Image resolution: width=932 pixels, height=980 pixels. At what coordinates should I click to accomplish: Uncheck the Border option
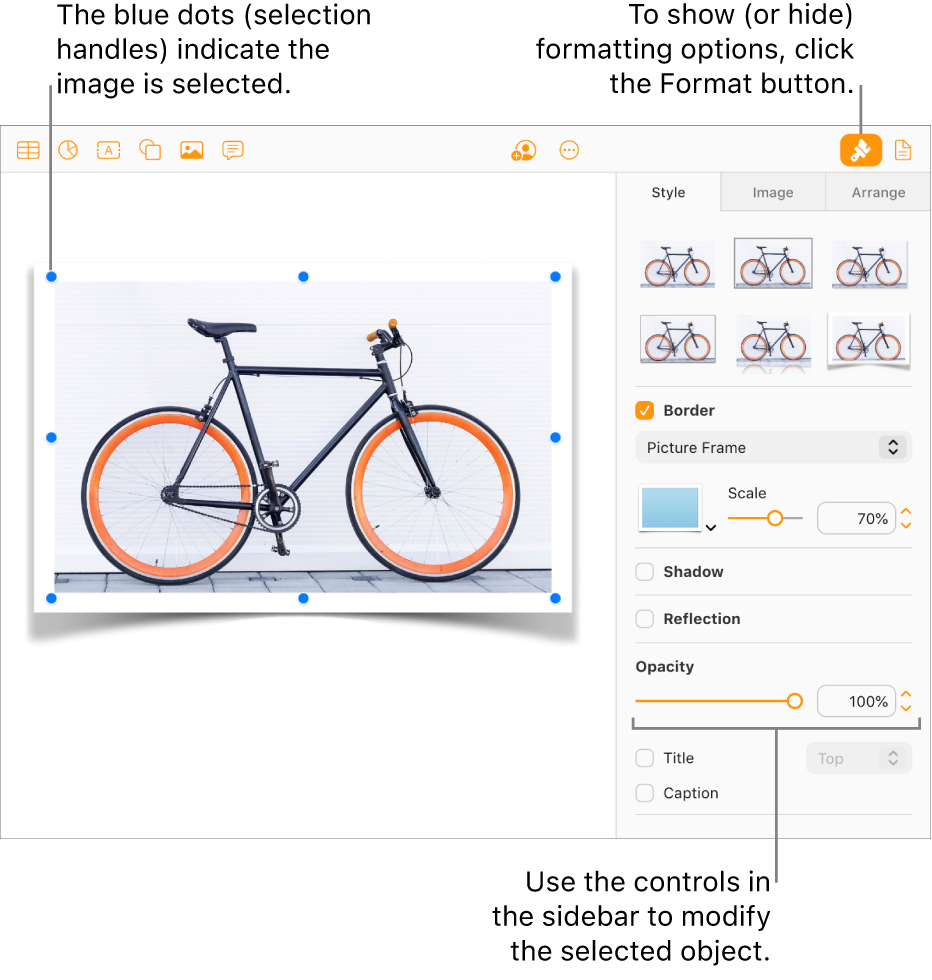[644, 410]
